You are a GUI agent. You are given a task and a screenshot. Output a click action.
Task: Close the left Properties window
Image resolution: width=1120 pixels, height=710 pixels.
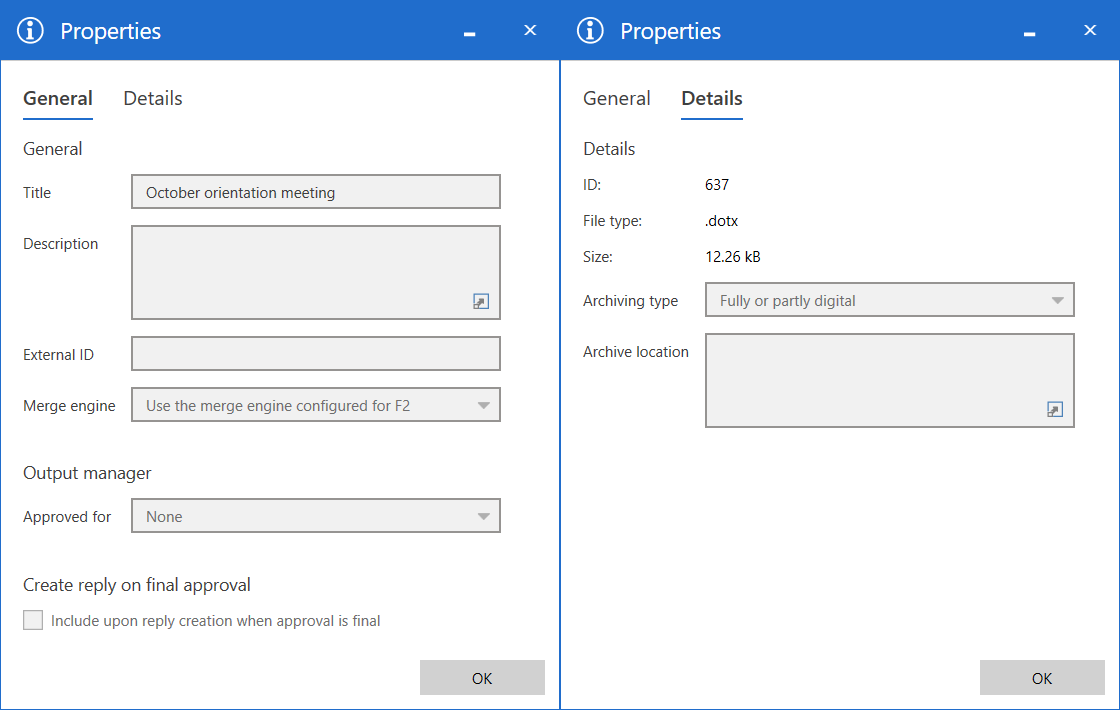530,30
